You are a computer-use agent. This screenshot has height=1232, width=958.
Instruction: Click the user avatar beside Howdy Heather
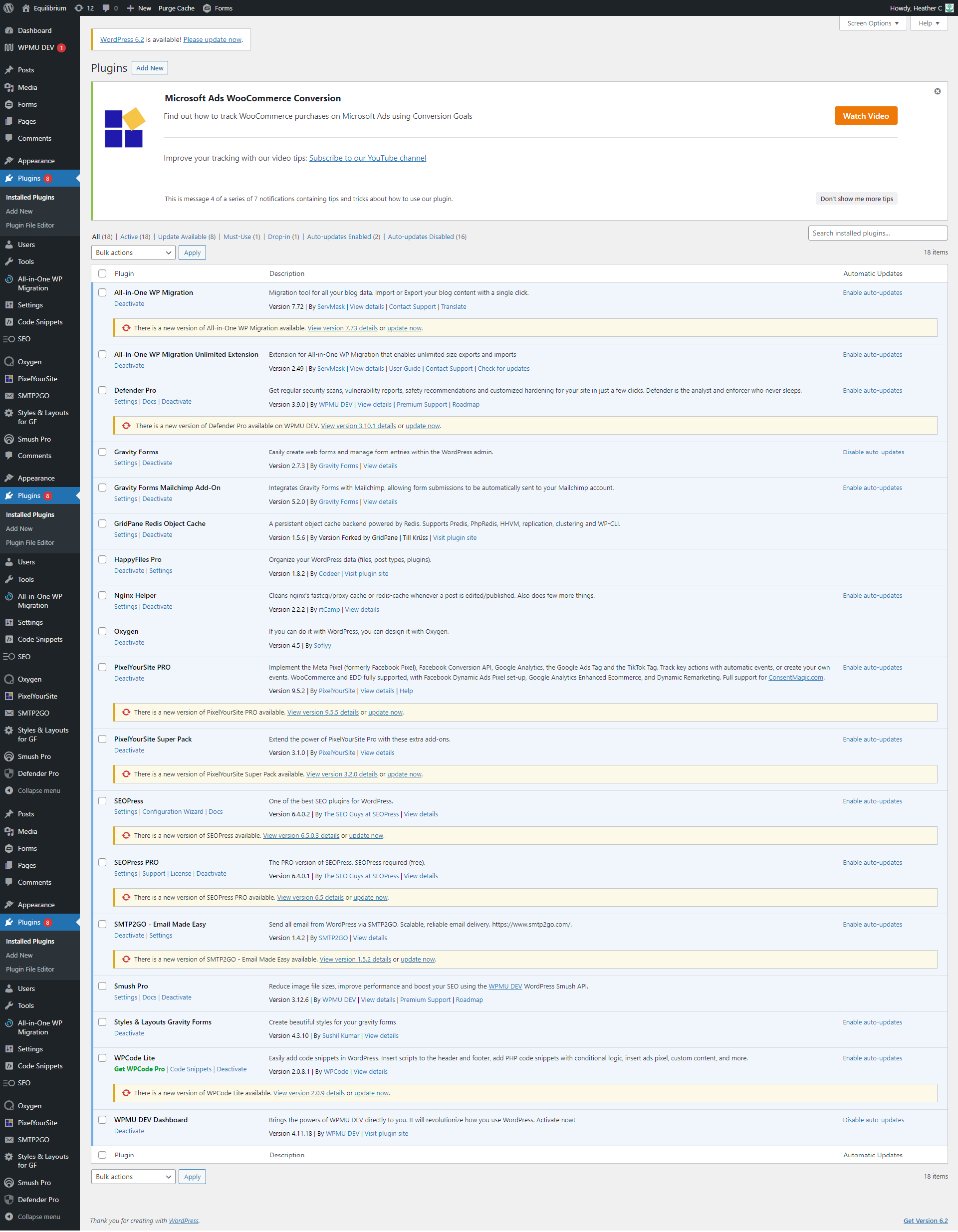950,8
